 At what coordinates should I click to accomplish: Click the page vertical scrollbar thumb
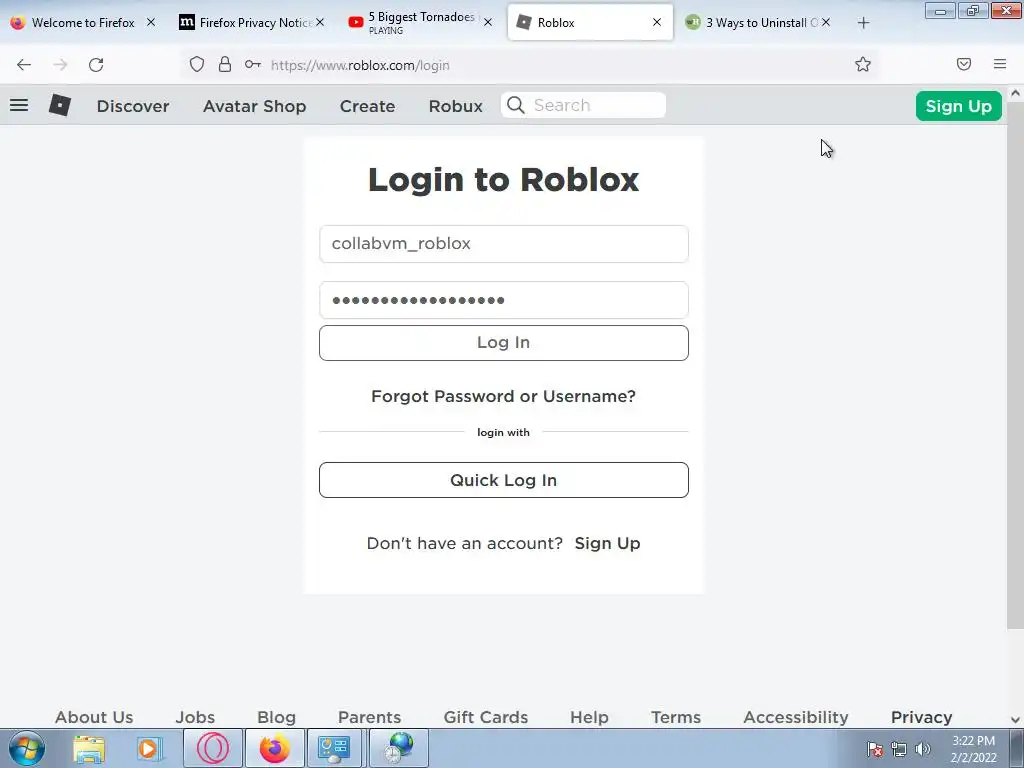tap(1015, 366)
